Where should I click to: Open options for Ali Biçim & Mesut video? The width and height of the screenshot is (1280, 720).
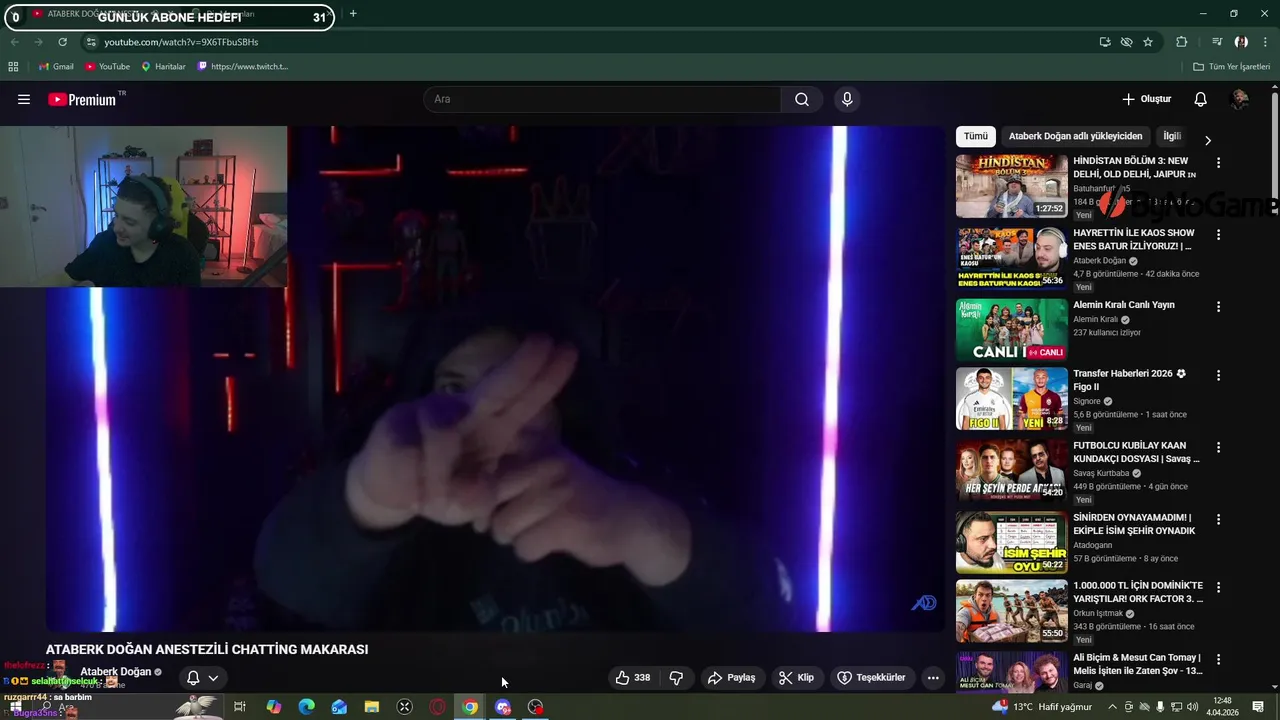click(1218, 659)
